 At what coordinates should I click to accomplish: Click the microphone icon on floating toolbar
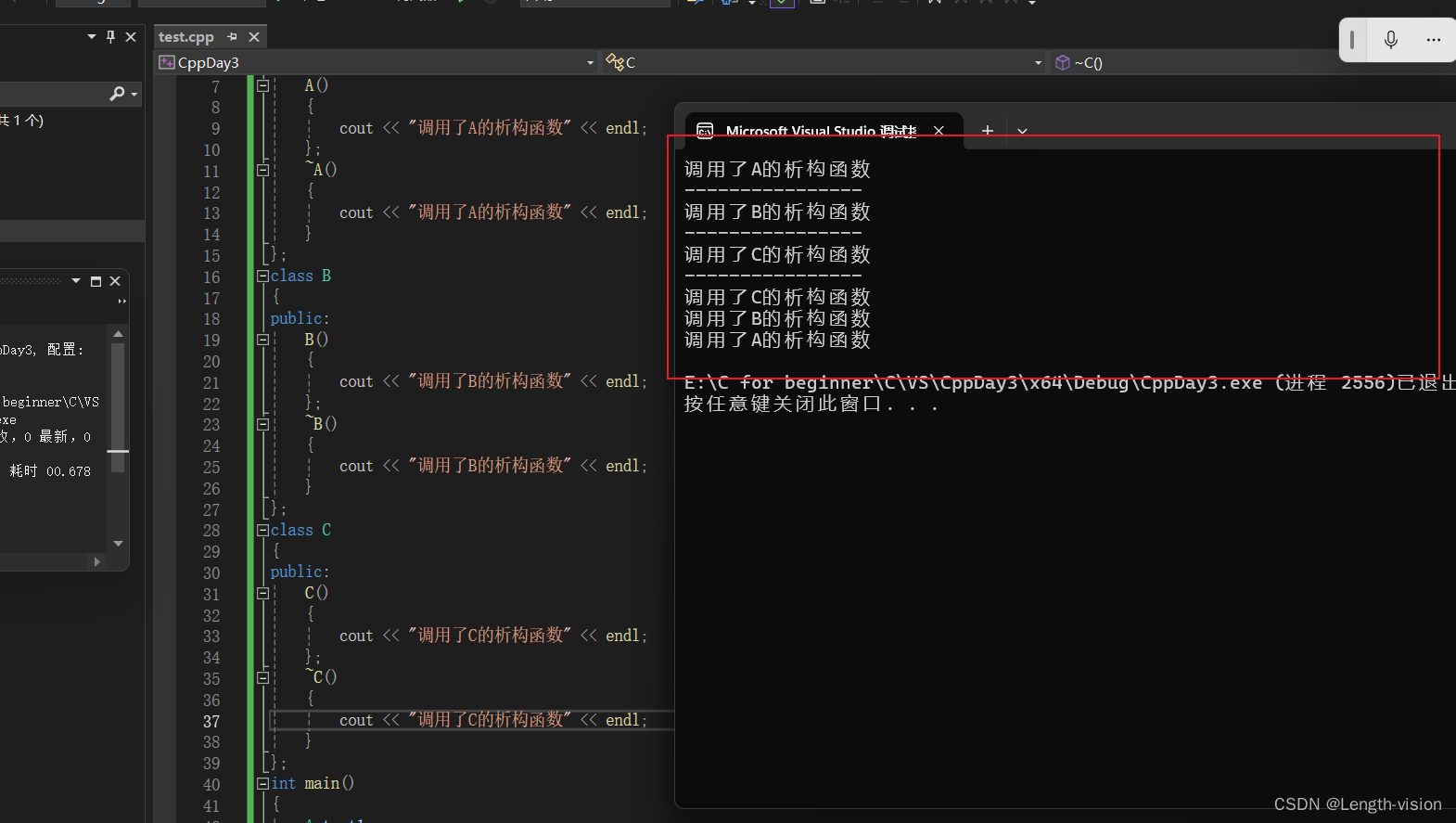coord(1390,39)
